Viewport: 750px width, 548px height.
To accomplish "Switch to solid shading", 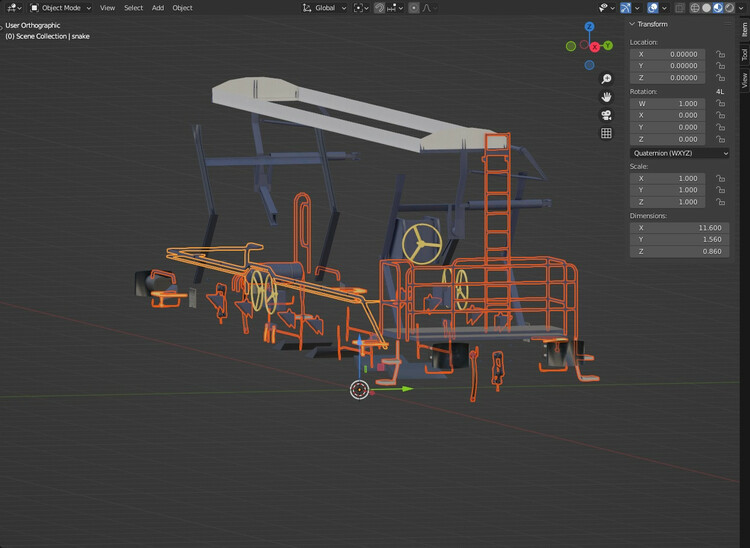I will click(706, 8).
